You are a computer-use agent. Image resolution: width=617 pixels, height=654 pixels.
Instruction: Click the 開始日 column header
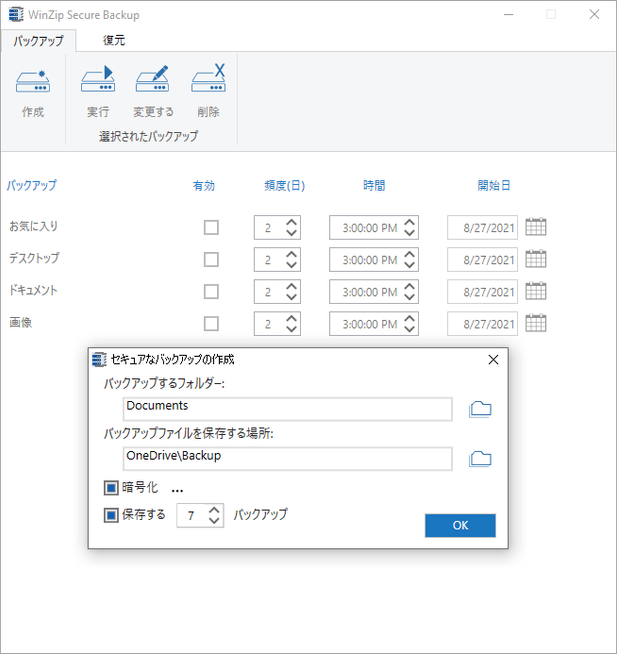click(x=494, y=185)
